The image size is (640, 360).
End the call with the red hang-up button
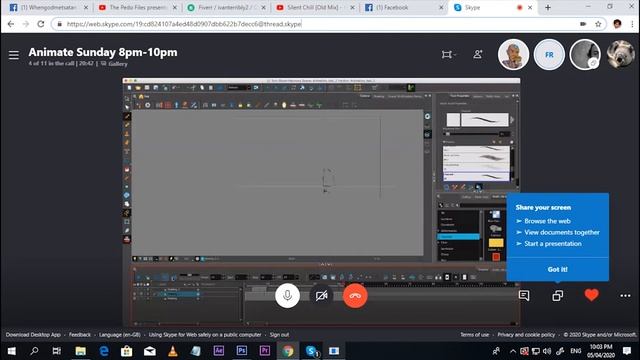pyautogui.click(x=355, y=296)
